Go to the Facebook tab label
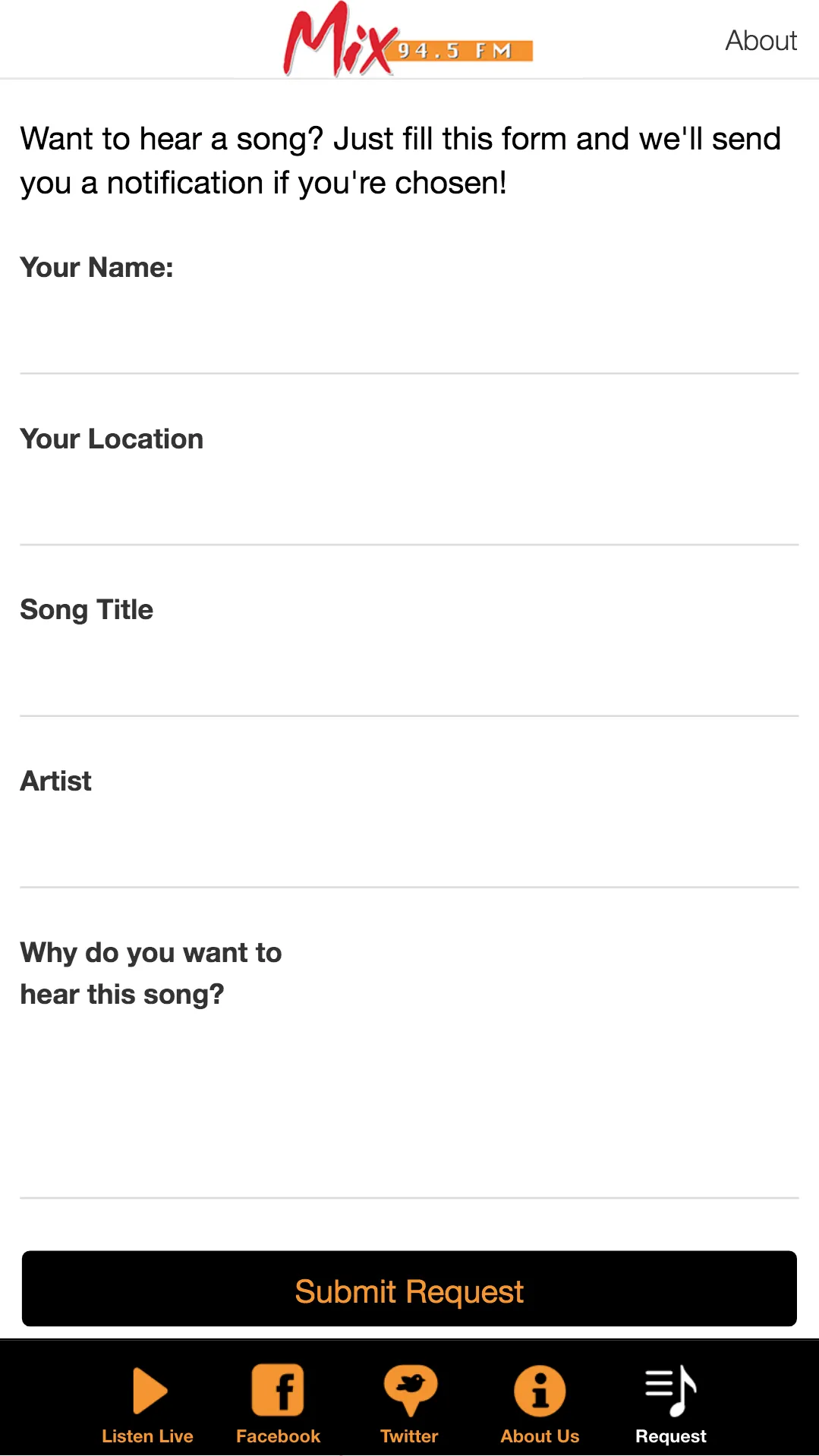This screenshot has height=1456, width=819. click(x=278, y=1436)
